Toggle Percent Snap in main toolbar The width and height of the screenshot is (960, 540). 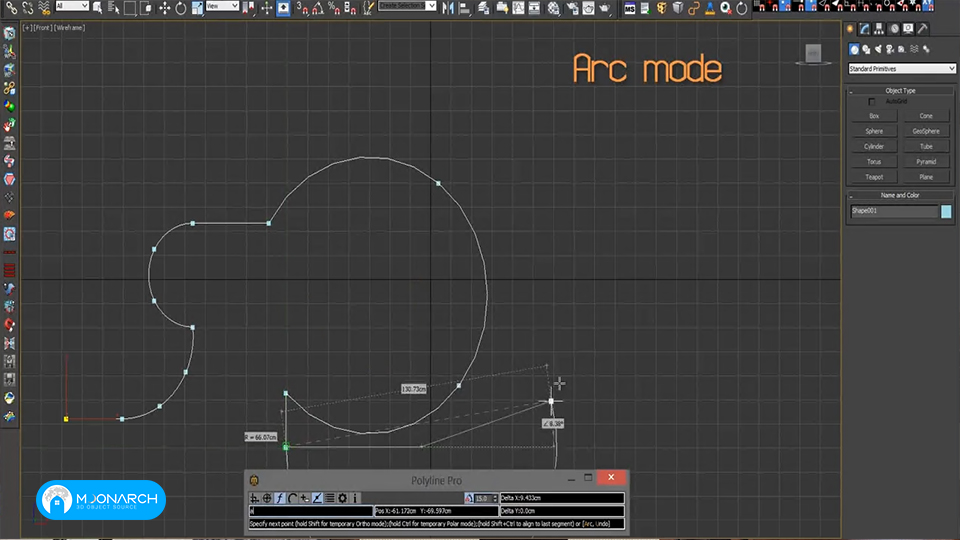tap(334, 8)
